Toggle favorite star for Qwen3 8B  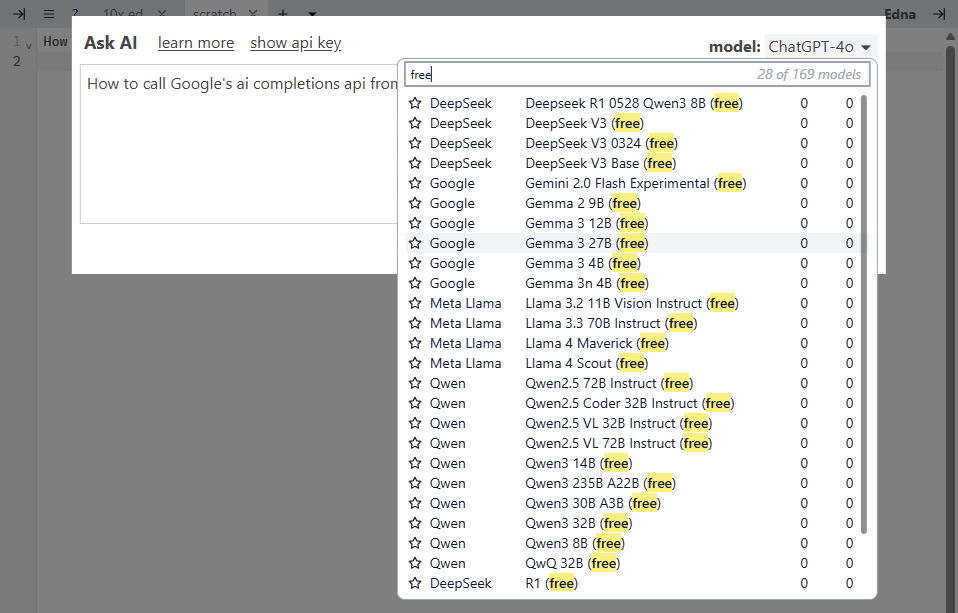[x=415, y=543]
